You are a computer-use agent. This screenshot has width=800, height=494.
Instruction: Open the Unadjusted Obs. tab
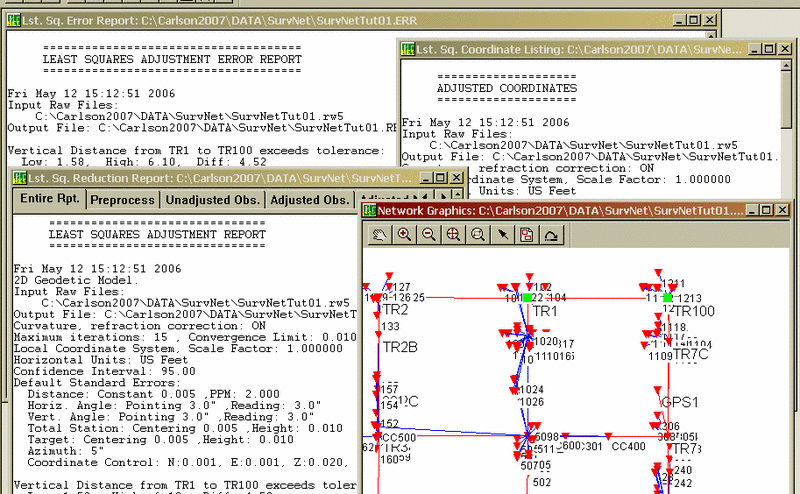tap(213, 200)
